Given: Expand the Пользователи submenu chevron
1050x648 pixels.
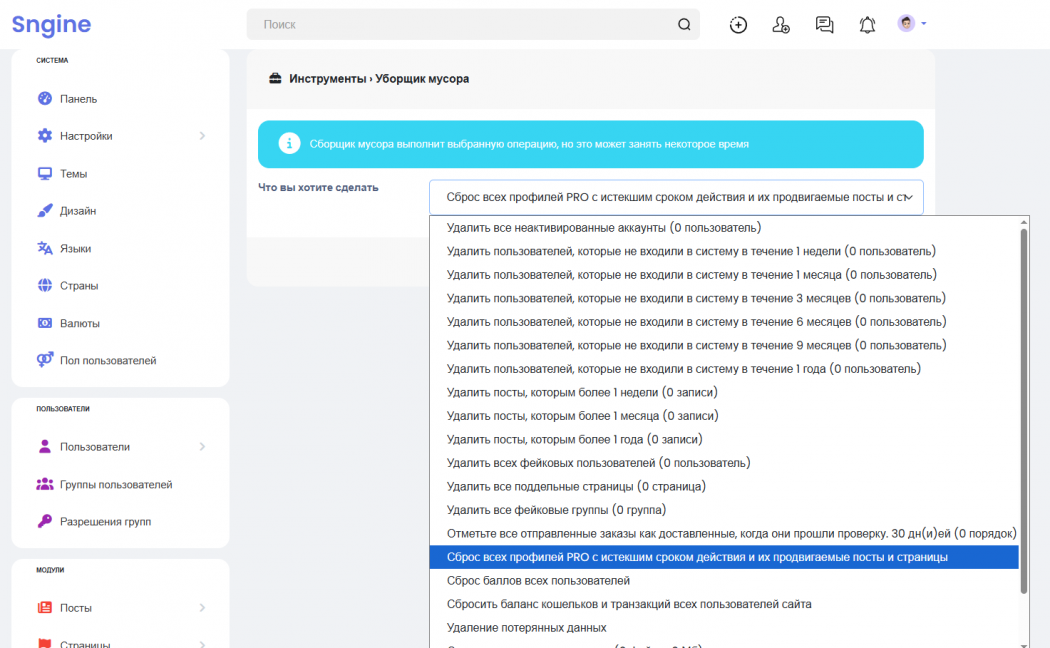Looking at the screenshot, I should coord(202,447).
